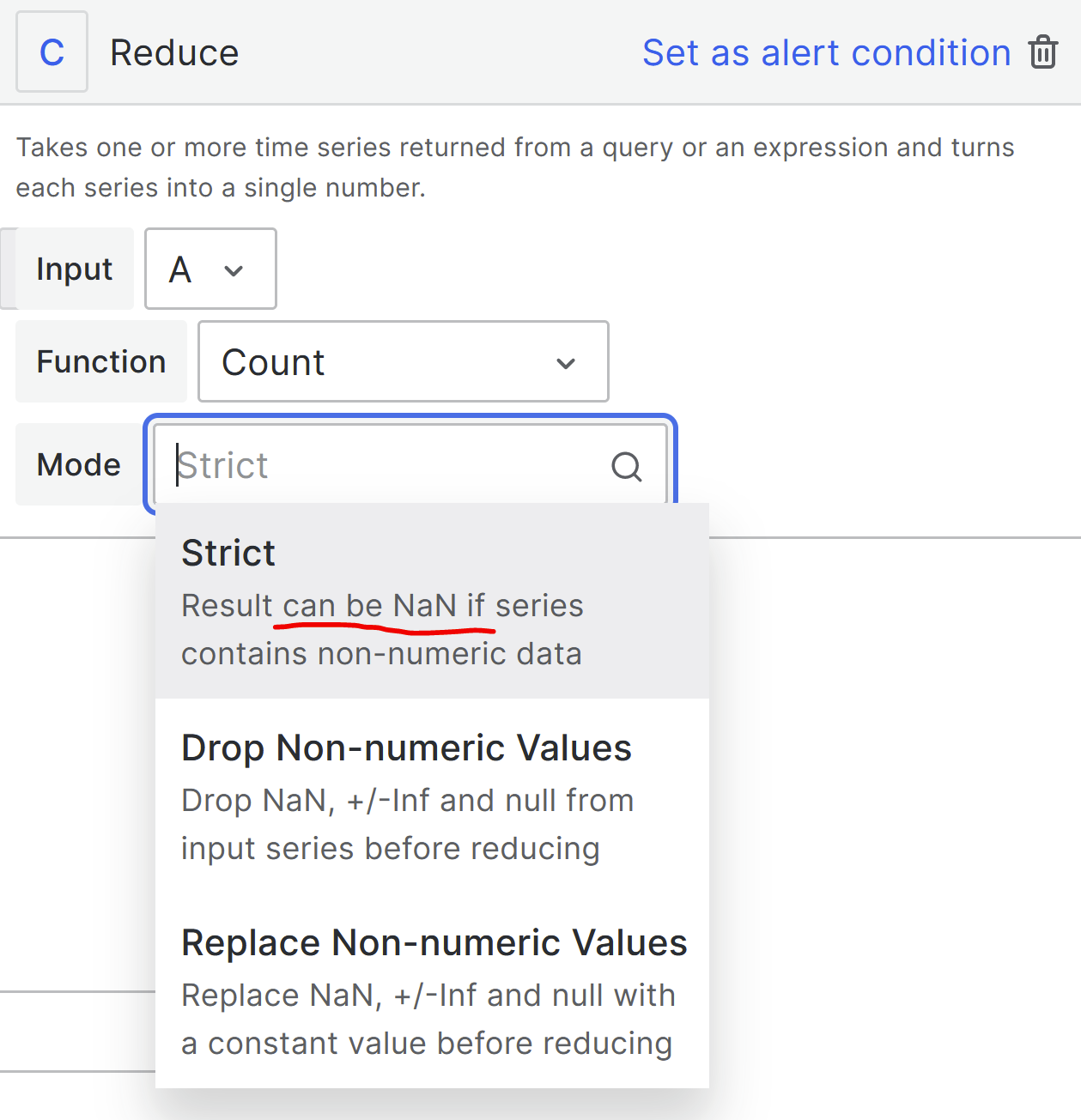The image size is (1081, 1120).
Task: Click the expression description about time series
Action: (515, 166)
